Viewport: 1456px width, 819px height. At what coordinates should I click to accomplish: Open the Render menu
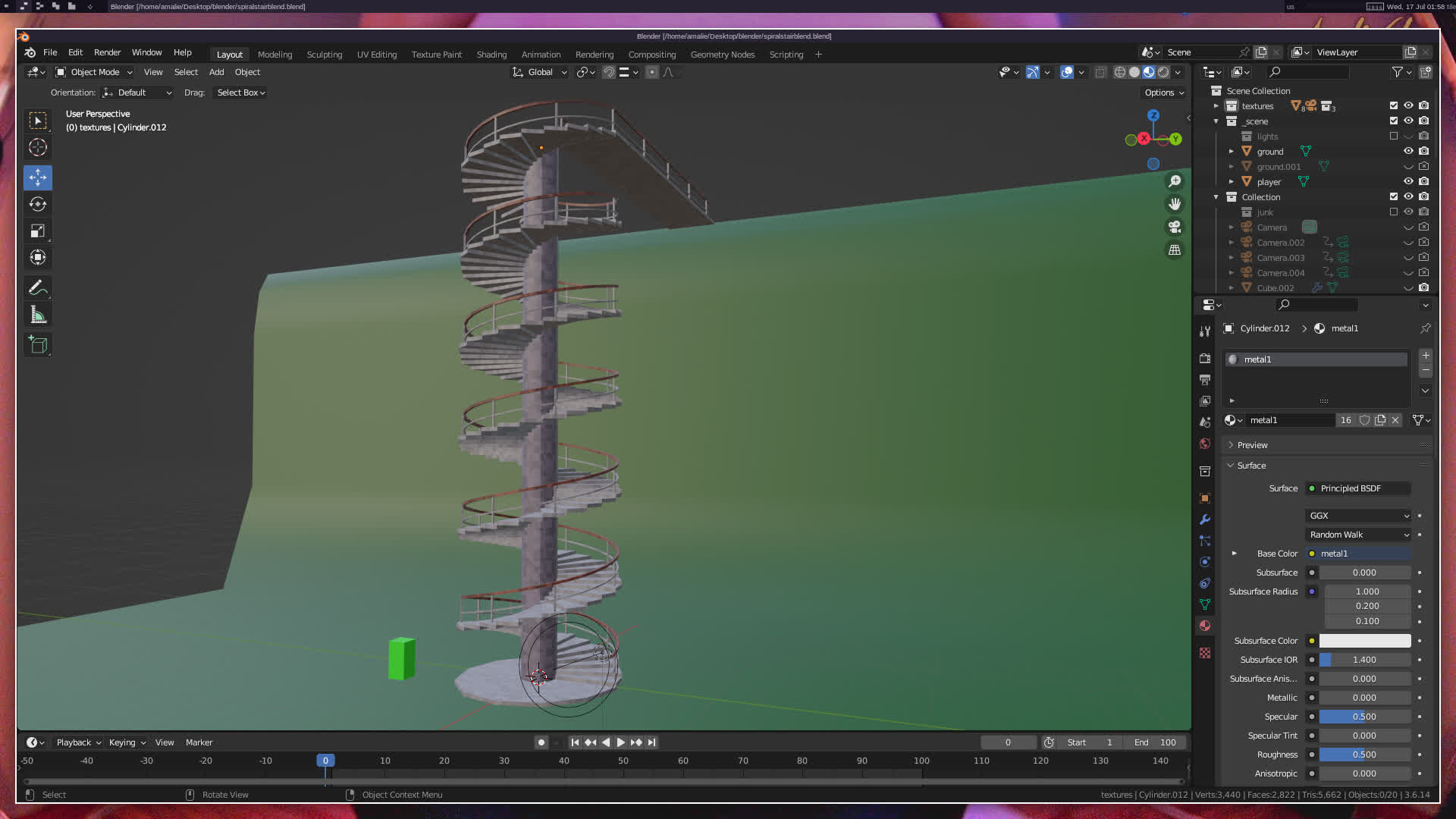click(x=107, y=52)
